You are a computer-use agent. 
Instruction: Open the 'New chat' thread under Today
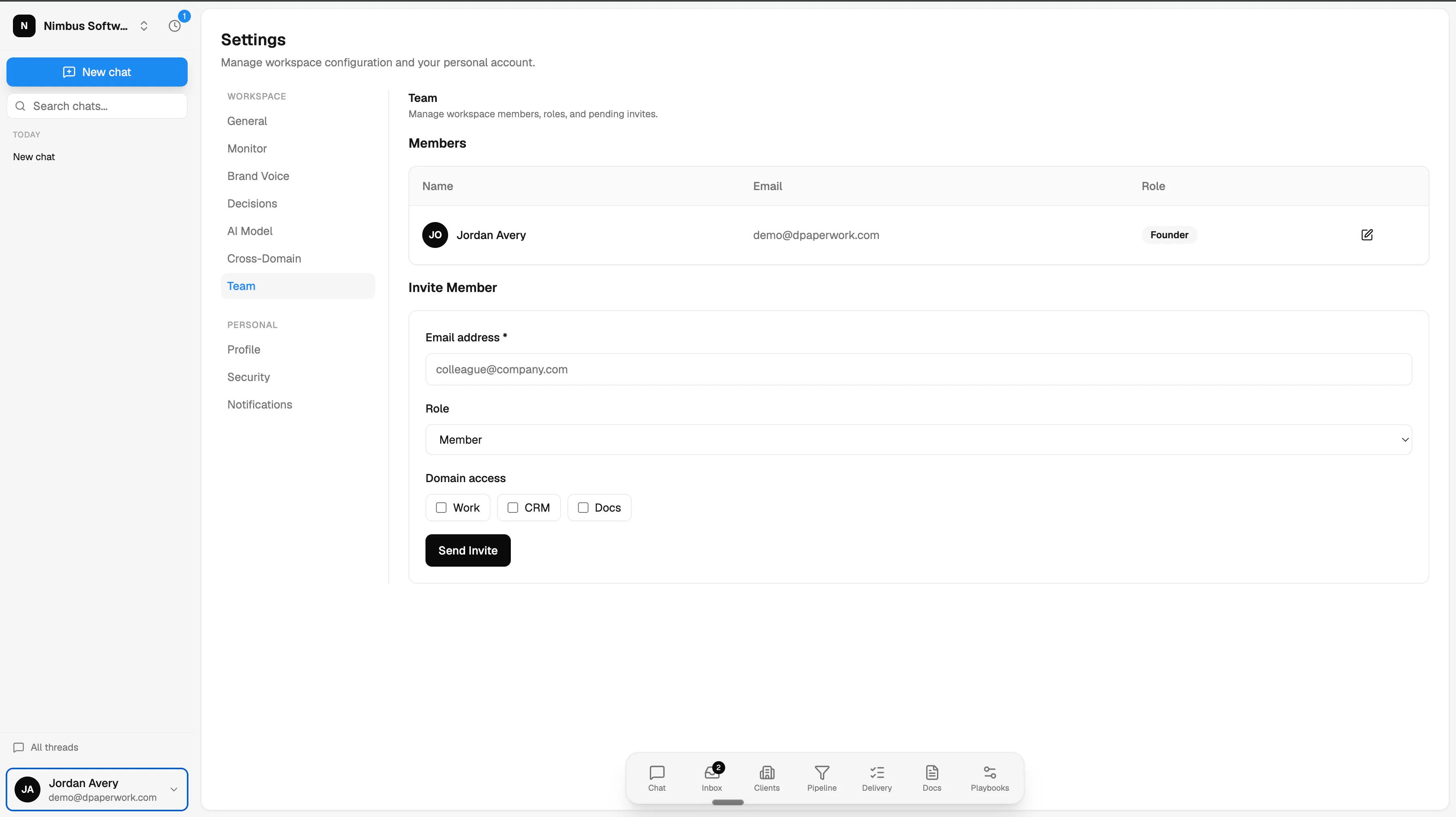pyautogui.click(x=34, y=157)
